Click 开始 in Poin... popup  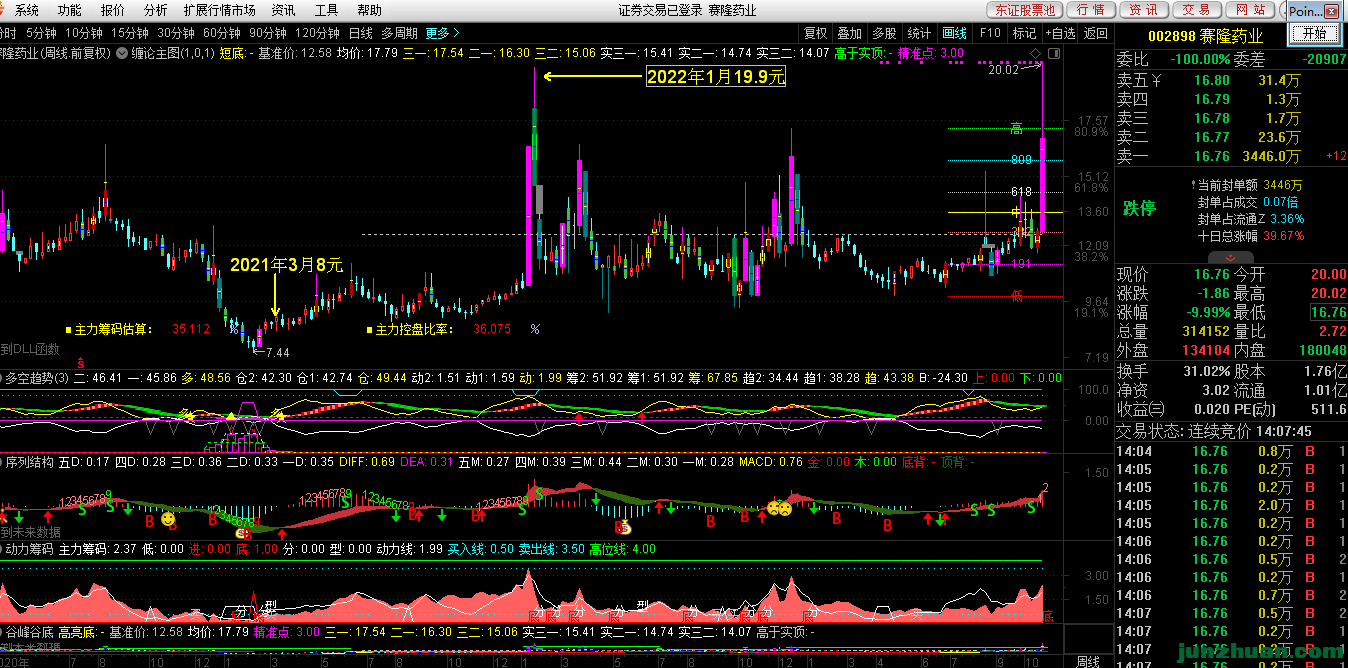(1314, 33)
